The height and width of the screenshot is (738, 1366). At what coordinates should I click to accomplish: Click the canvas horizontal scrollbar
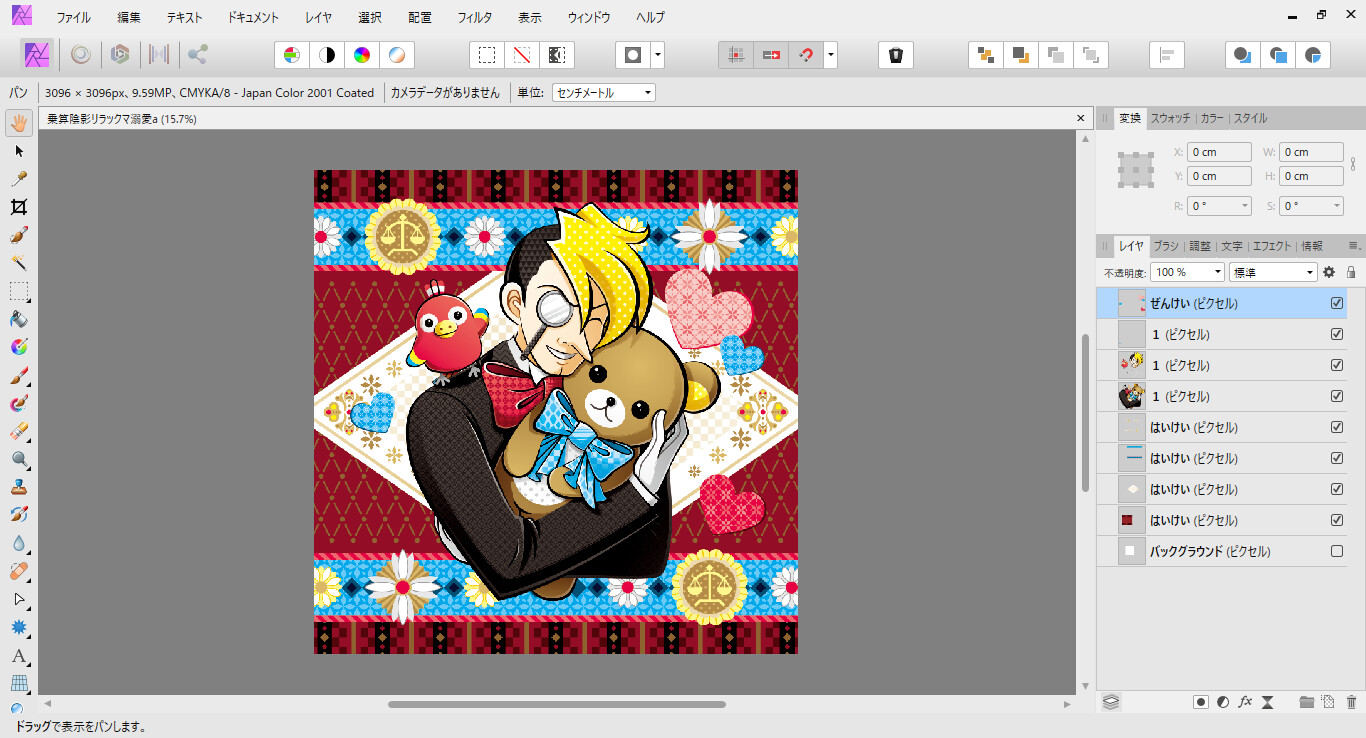point(557,704)
